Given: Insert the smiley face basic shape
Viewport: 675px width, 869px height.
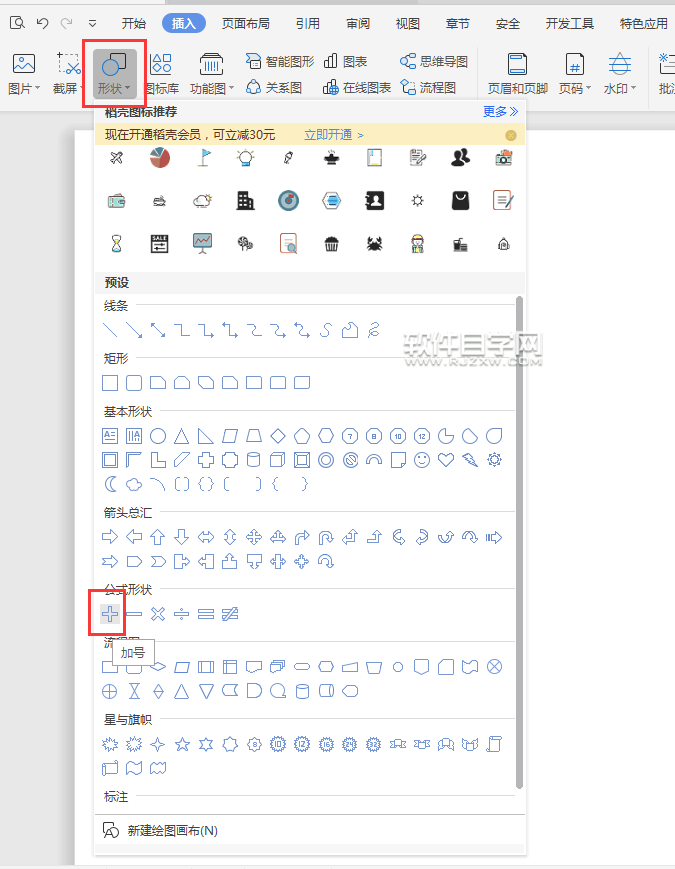Looking at the screenshot, I should pos(422,460).
